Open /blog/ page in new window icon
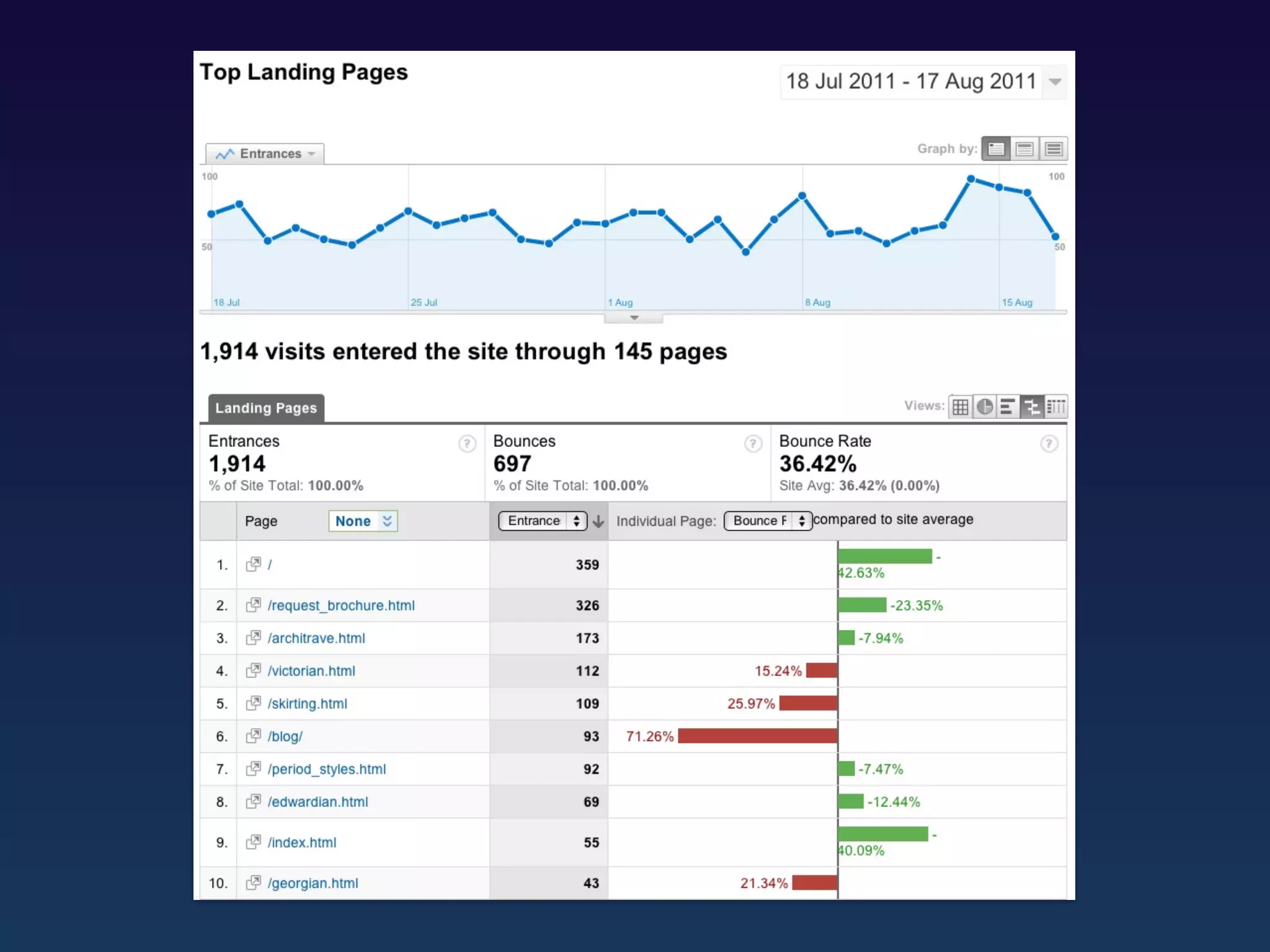Viewport: 1270px width, 952px height. click(253, 736)
